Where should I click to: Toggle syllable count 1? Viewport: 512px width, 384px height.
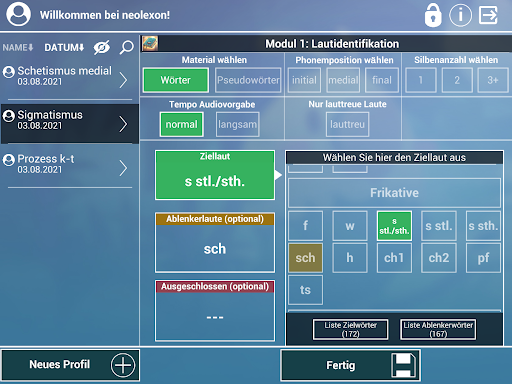pyautogui.click(x=421, y=80)
